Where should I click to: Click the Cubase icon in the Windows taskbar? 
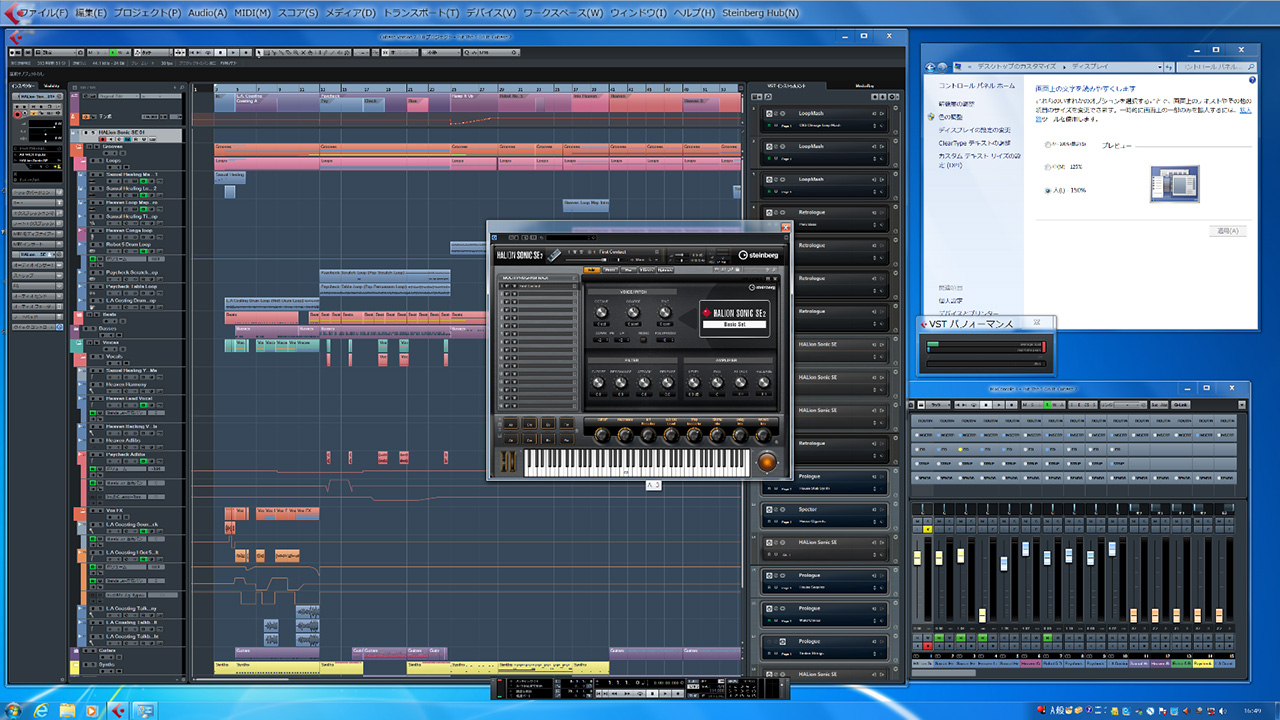point(118,710)
